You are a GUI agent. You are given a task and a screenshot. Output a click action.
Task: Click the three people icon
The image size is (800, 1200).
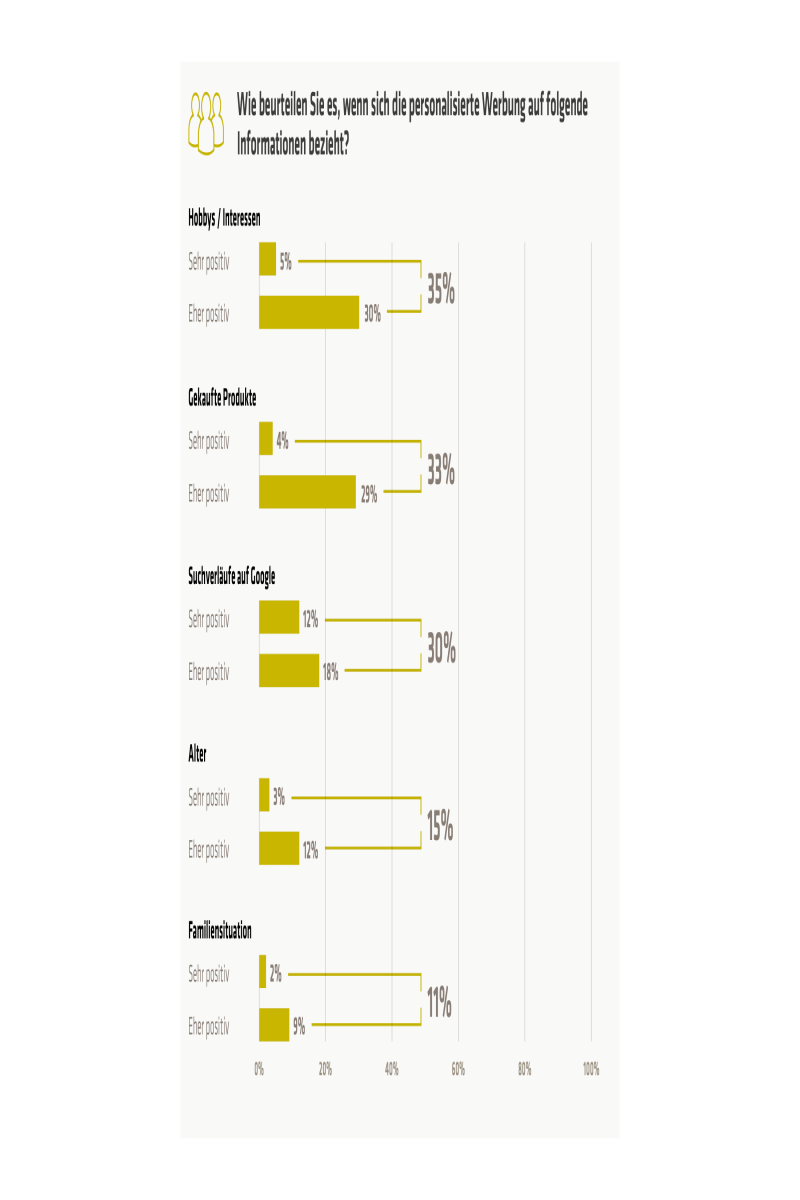206,123
